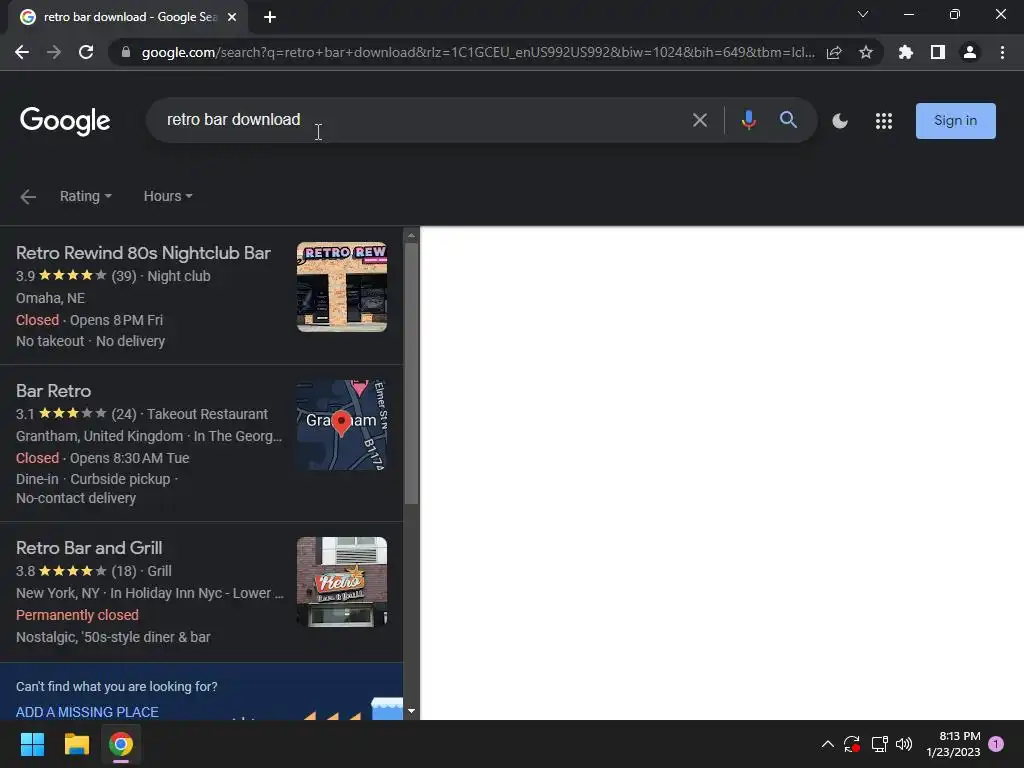Share this page icon in address bar
This screenshot has height=768, width=1024.
[834, 52]
